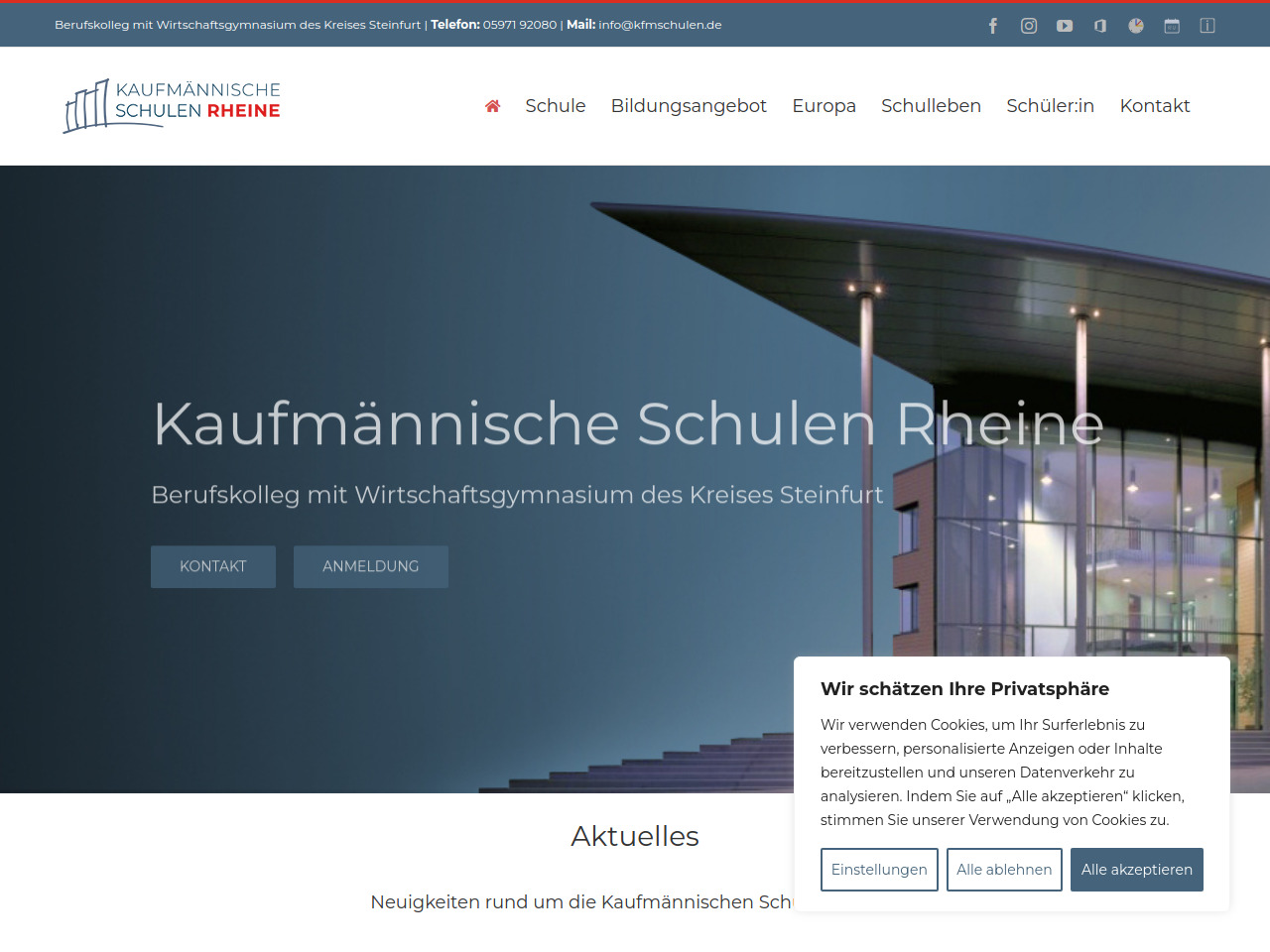This screenshot has width=1270, height=952.
Task: Click the Kaufmännische Schulen Rheine logo
Action: [x=172, y=105]
